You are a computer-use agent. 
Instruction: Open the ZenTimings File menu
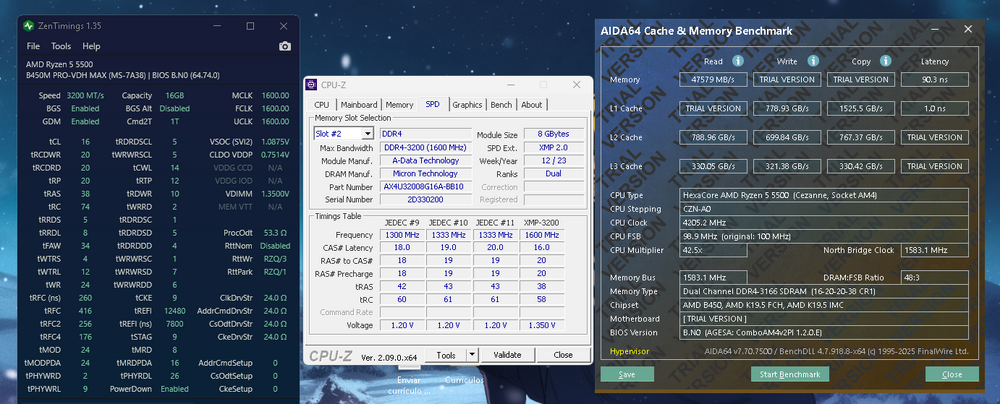click(33, 46)
